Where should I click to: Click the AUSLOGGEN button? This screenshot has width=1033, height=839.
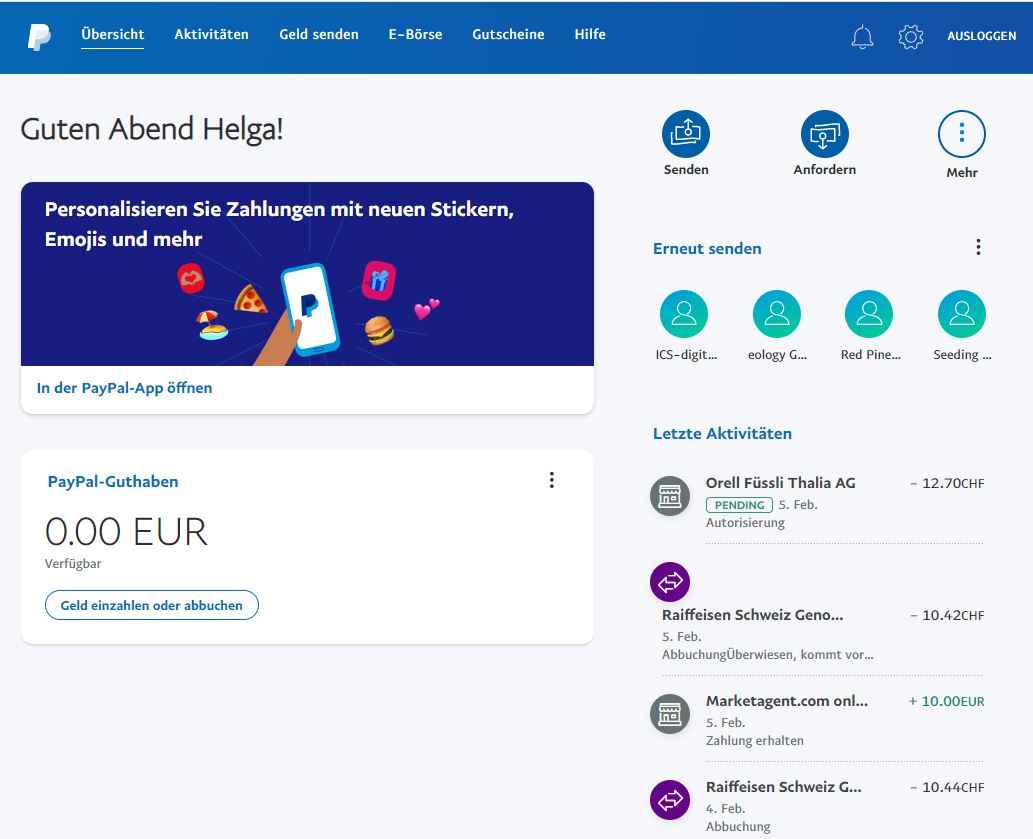click(982, 36)
